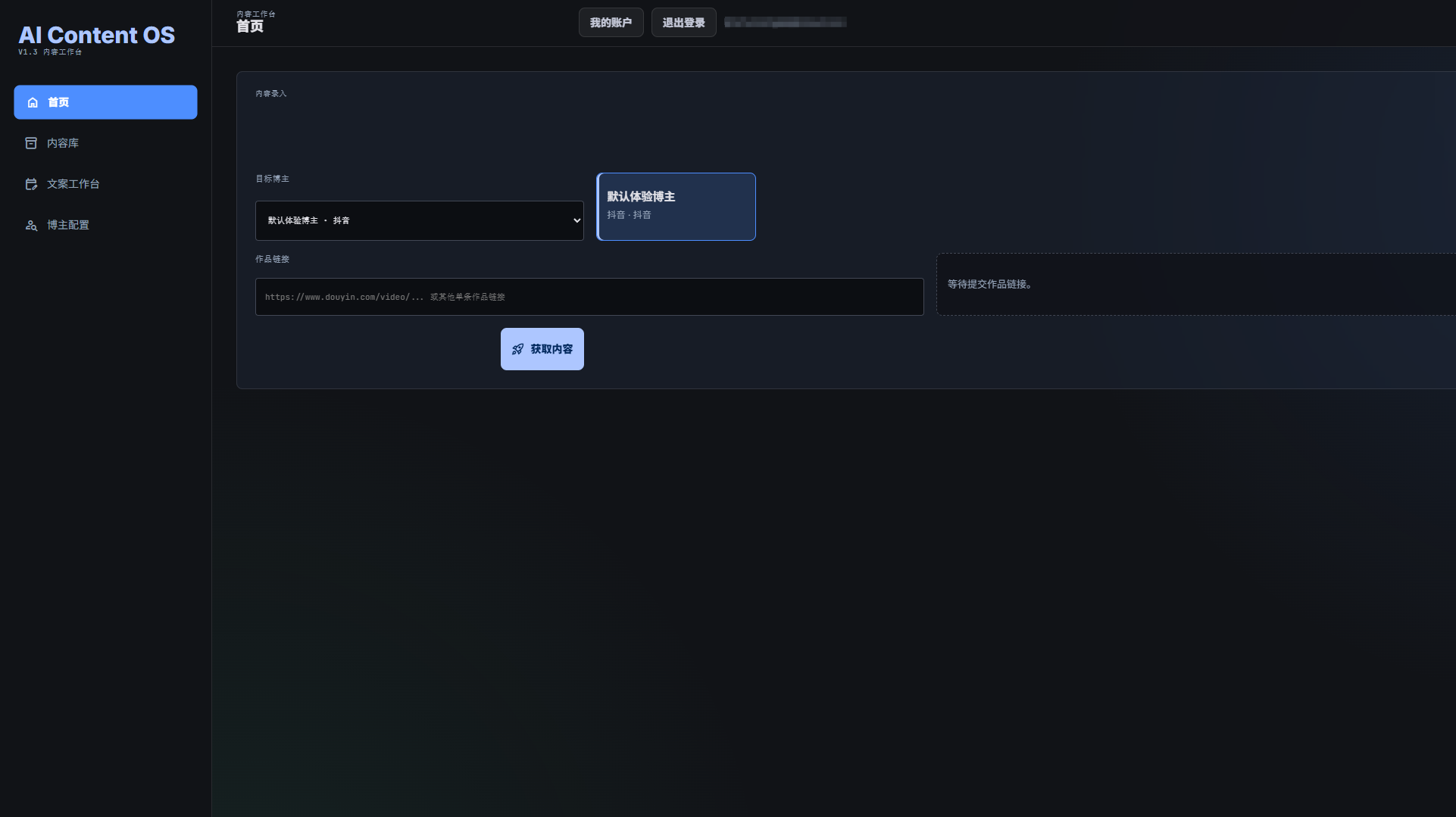Click the rocket icon on 获取内容
The height and width of the screenshot is (817, 1456).
point(517,349)
